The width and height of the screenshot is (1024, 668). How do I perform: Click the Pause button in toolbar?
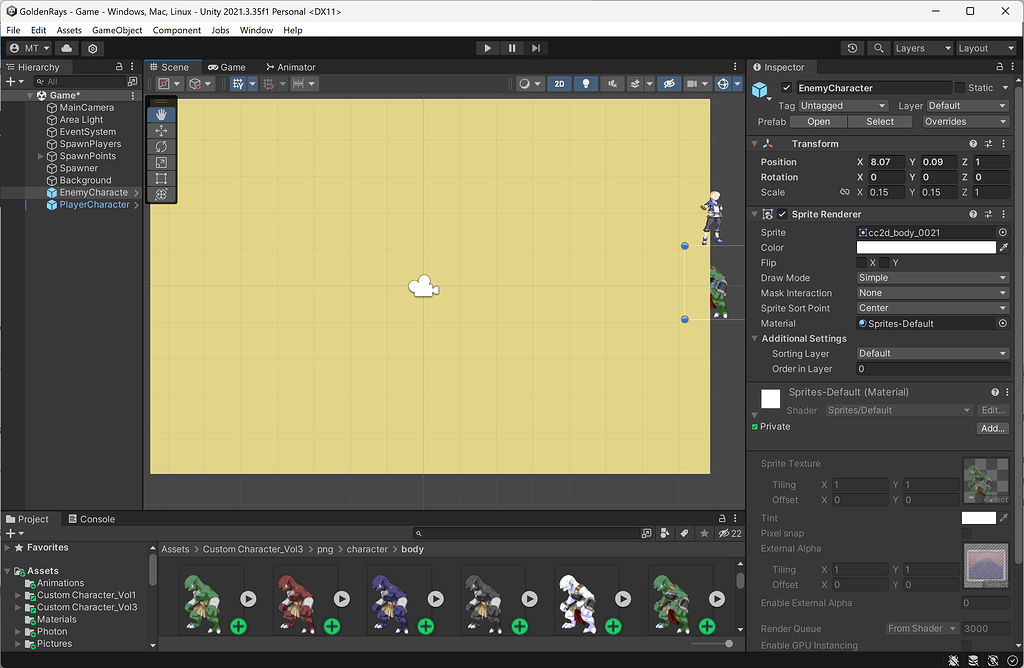click(512, 48)
